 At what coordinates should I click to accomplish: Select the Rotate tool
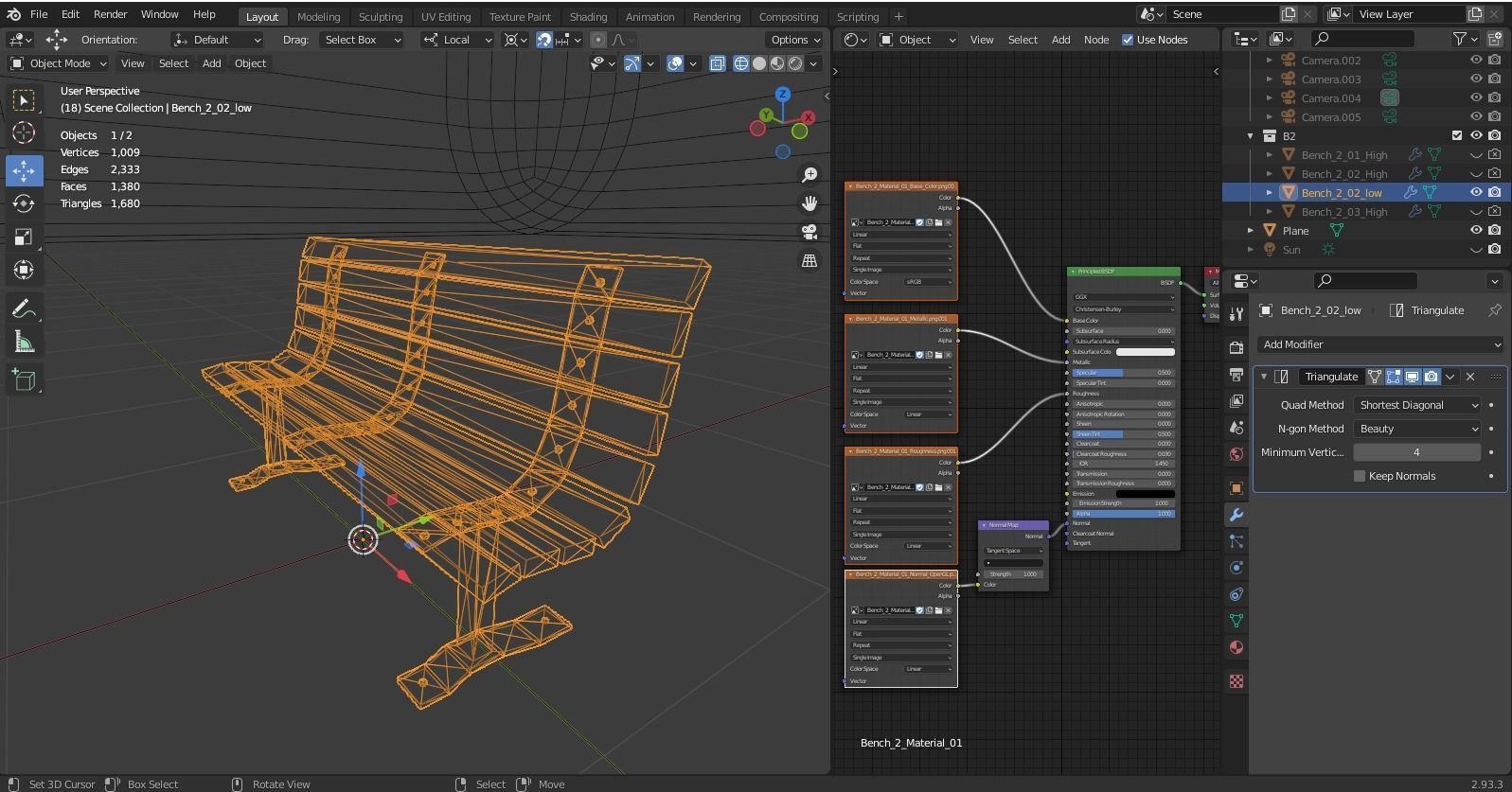(x=24, y=203)
